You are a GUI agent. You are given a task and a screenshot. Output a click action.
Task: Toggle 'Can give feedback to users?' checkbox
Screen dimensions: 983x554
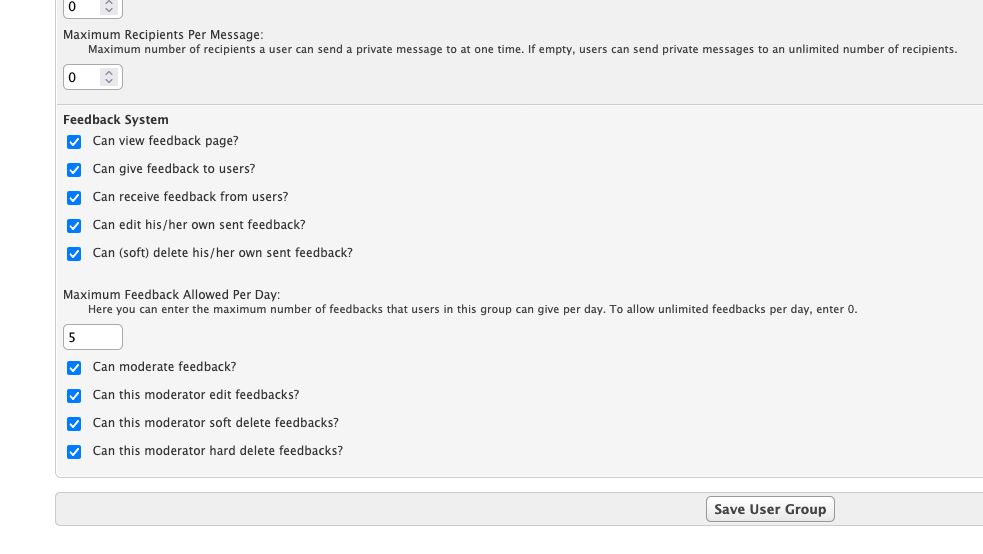74,170
